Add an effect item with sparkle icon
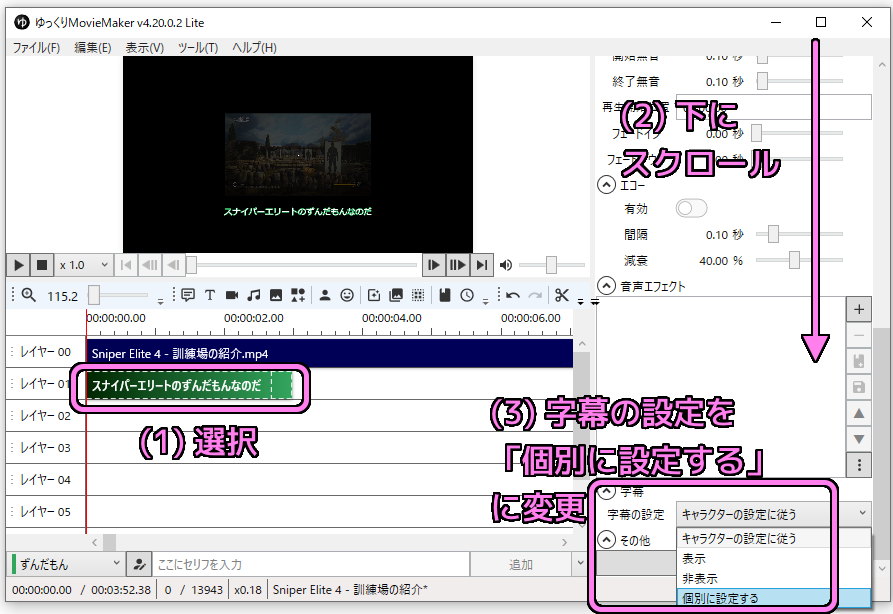 374,295
